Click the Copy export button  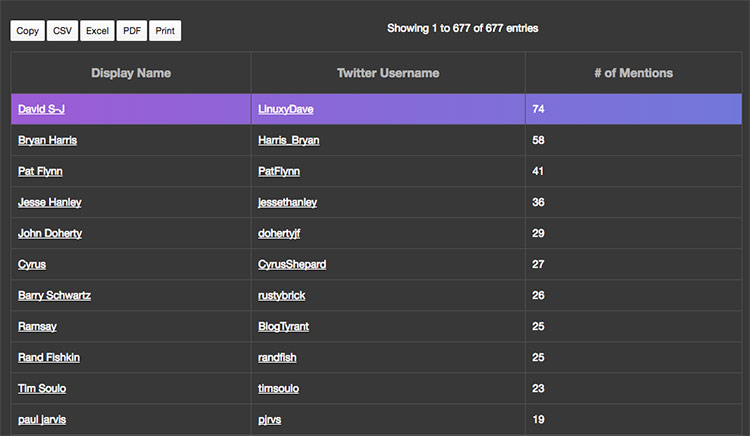[28, 31]
